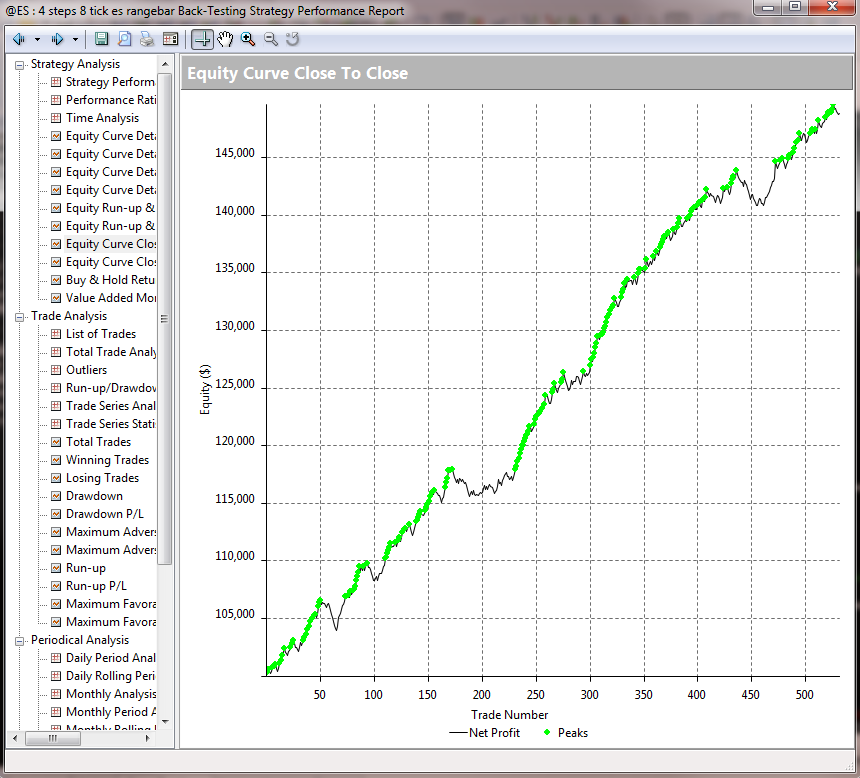Select Time Analysis in the tree
This screenshot has width=860, height=778.
102,118
